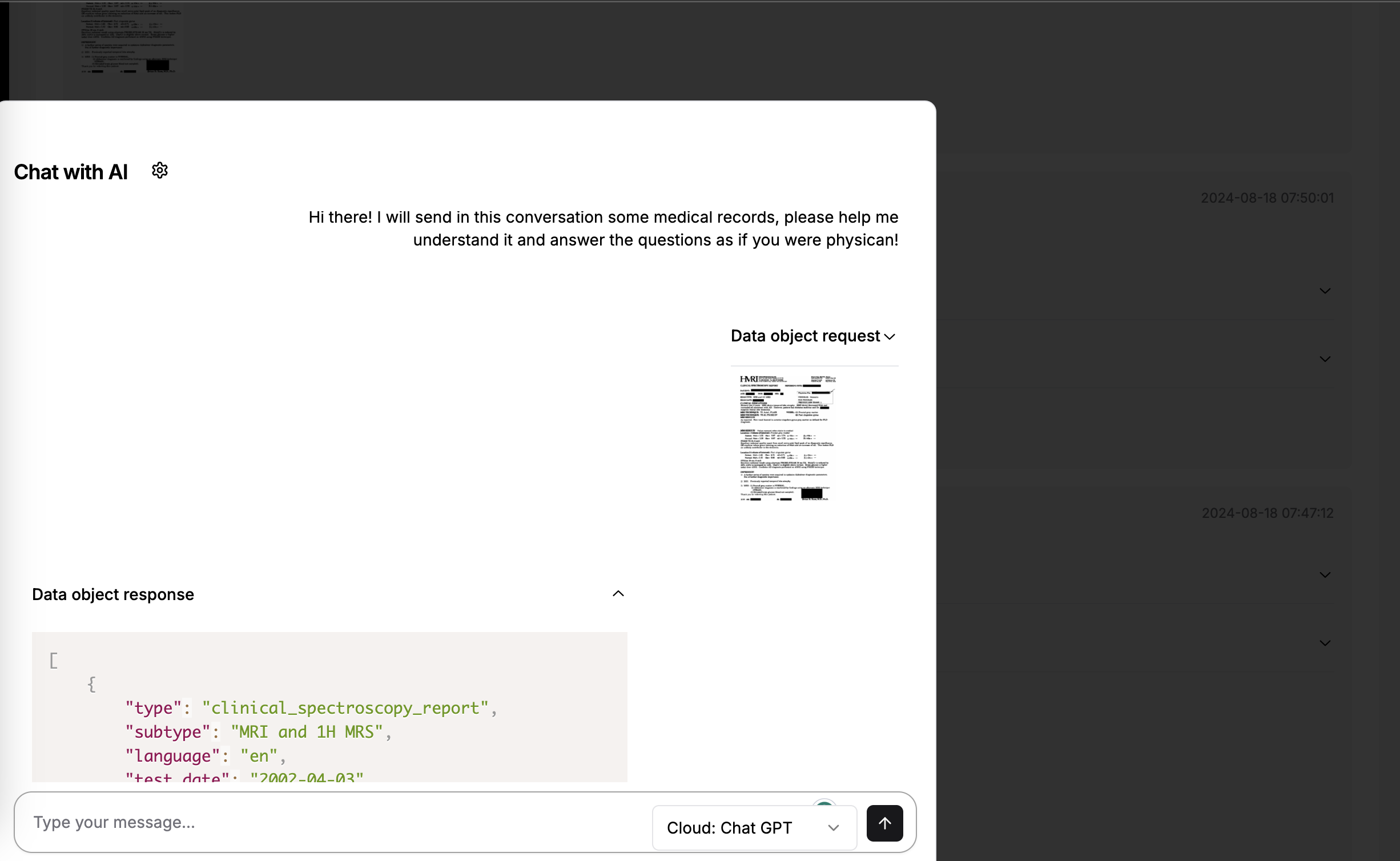
Task: Click the document thumbnail at top left
Action: click(130, 38)
